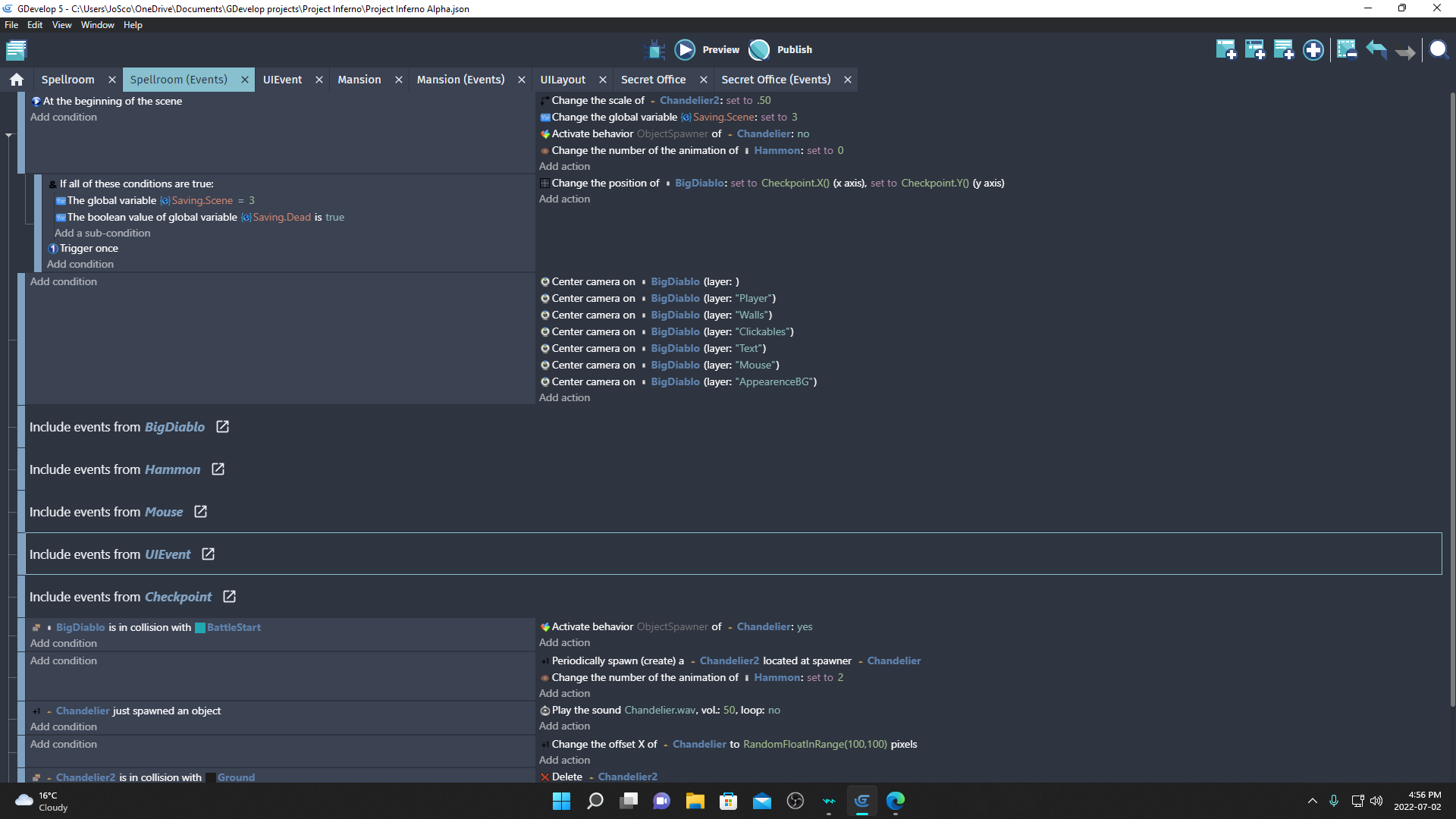Add a new standard event

[1226, 49]
